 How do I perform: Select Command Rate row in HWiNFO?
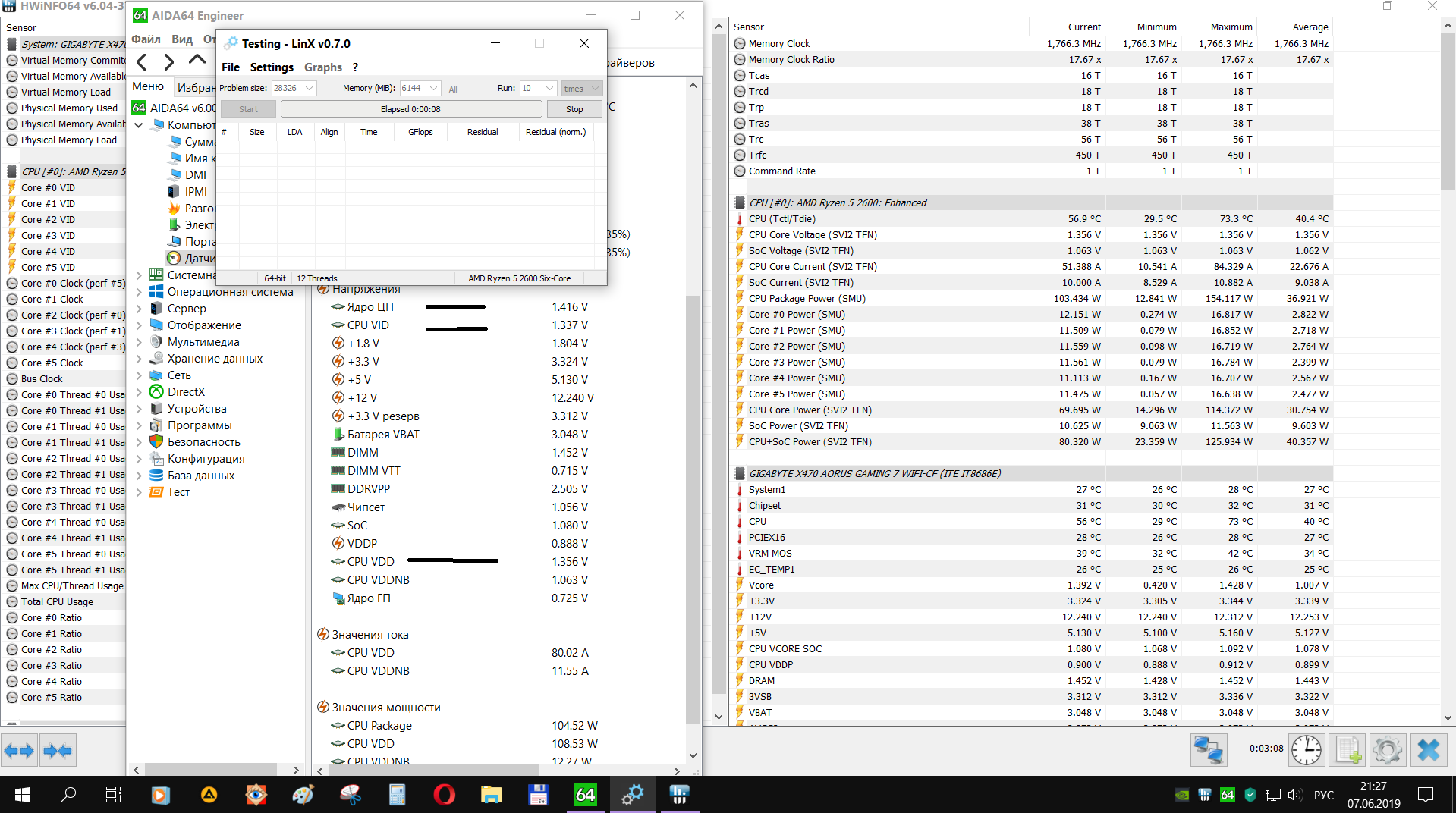pos(1032,171)
